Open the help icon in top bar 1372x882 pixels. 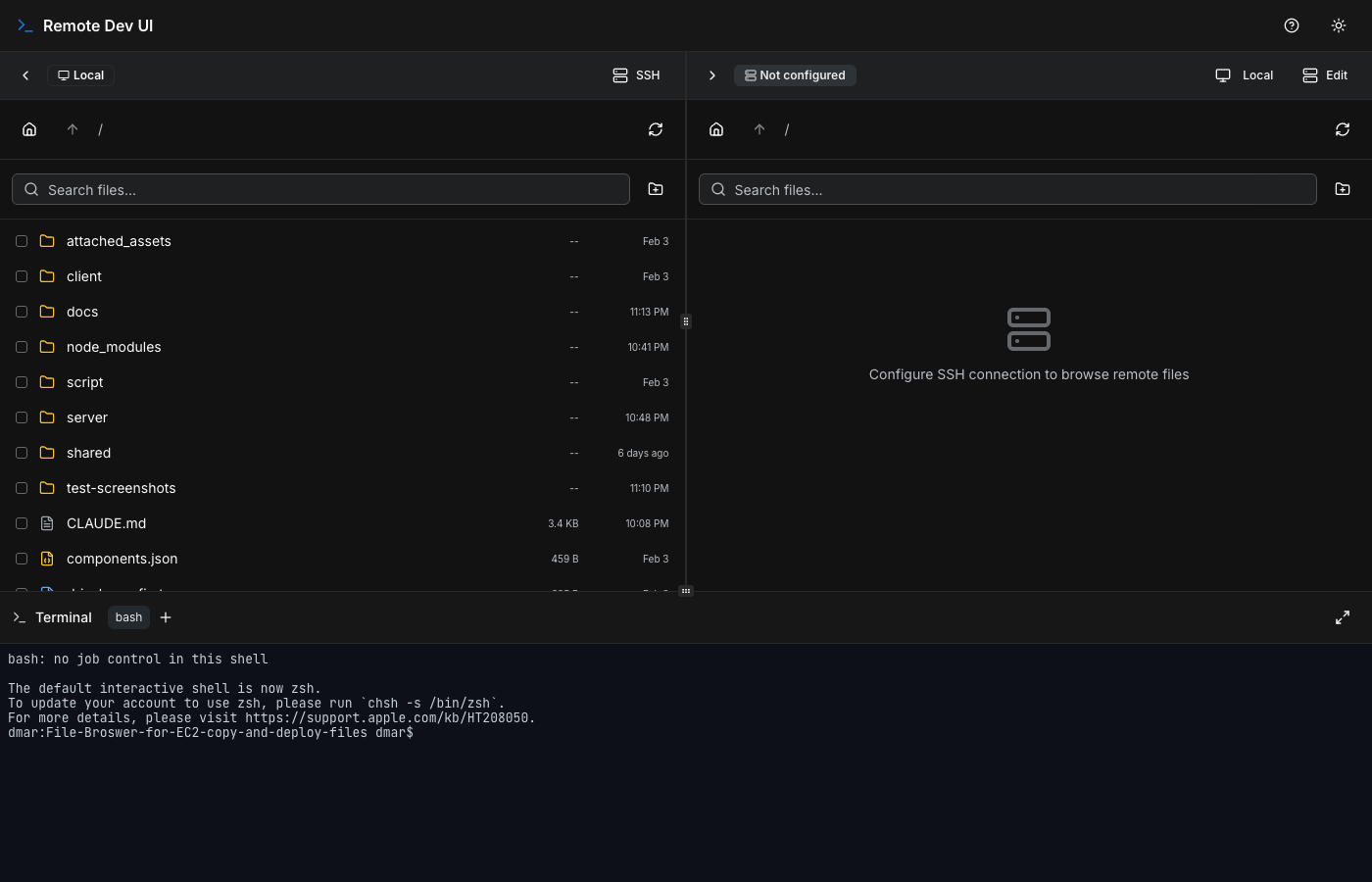click(x=1292, y=25)
